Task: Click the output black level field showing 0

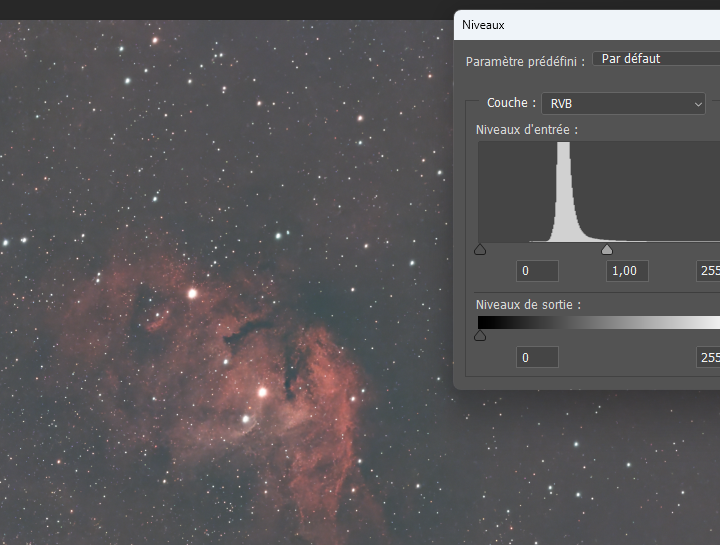Action: click(x=537, y=357)
